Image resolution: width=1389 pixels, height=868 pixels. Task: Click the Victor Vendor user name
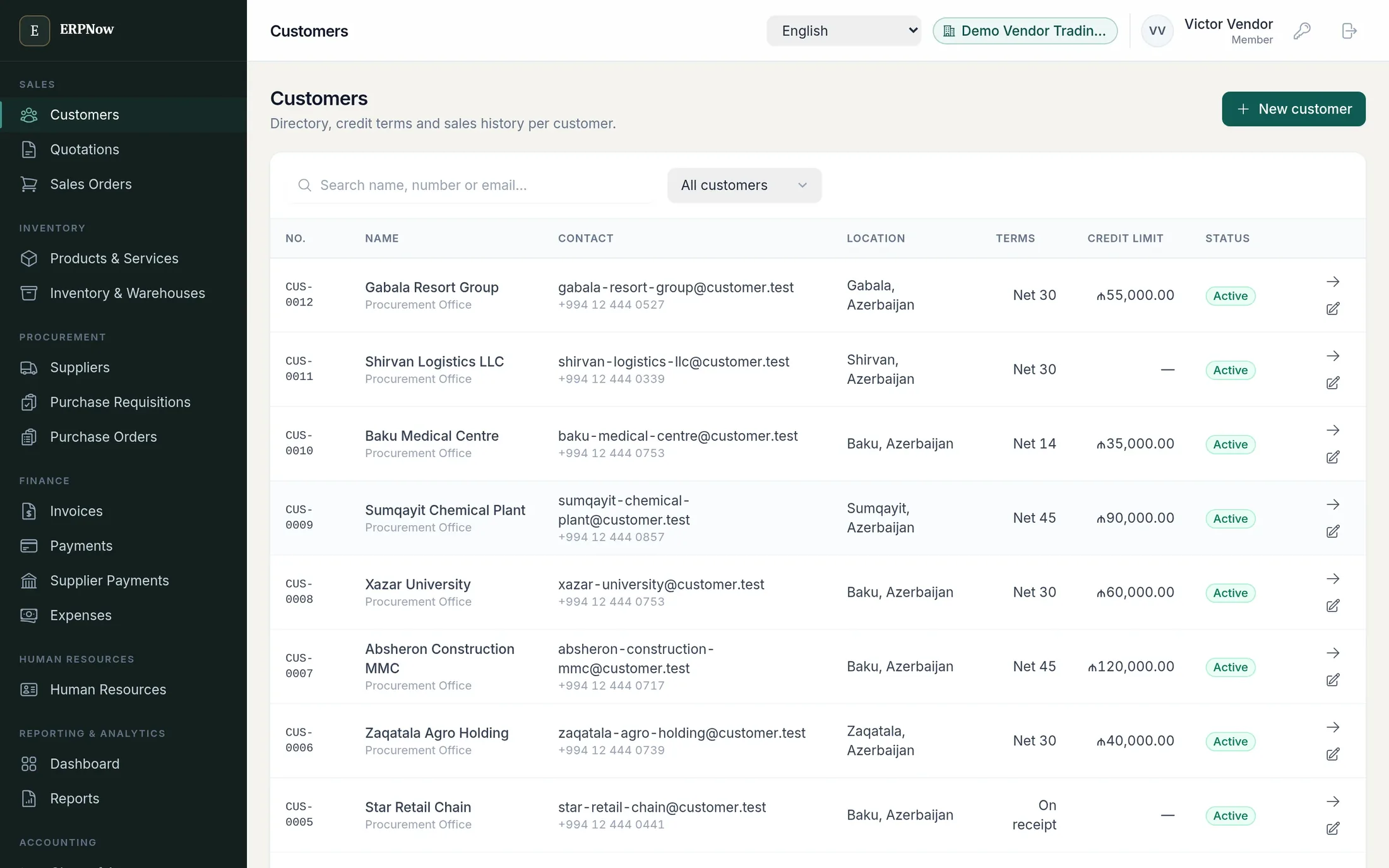1228,24
